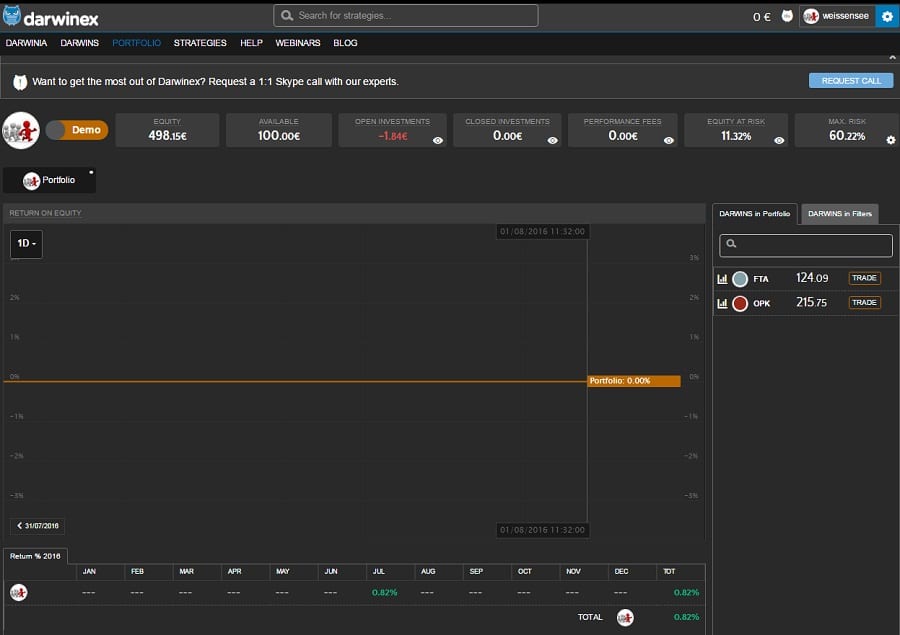
Task: Click the notification icon beside 0 € balance
Action: tap(787, 16)
